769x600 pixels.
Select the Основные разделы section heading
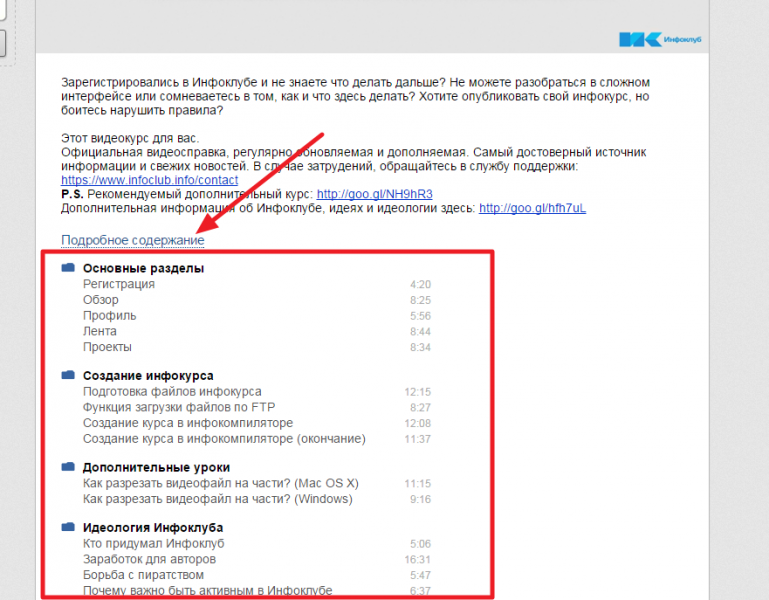coord(143,268)
